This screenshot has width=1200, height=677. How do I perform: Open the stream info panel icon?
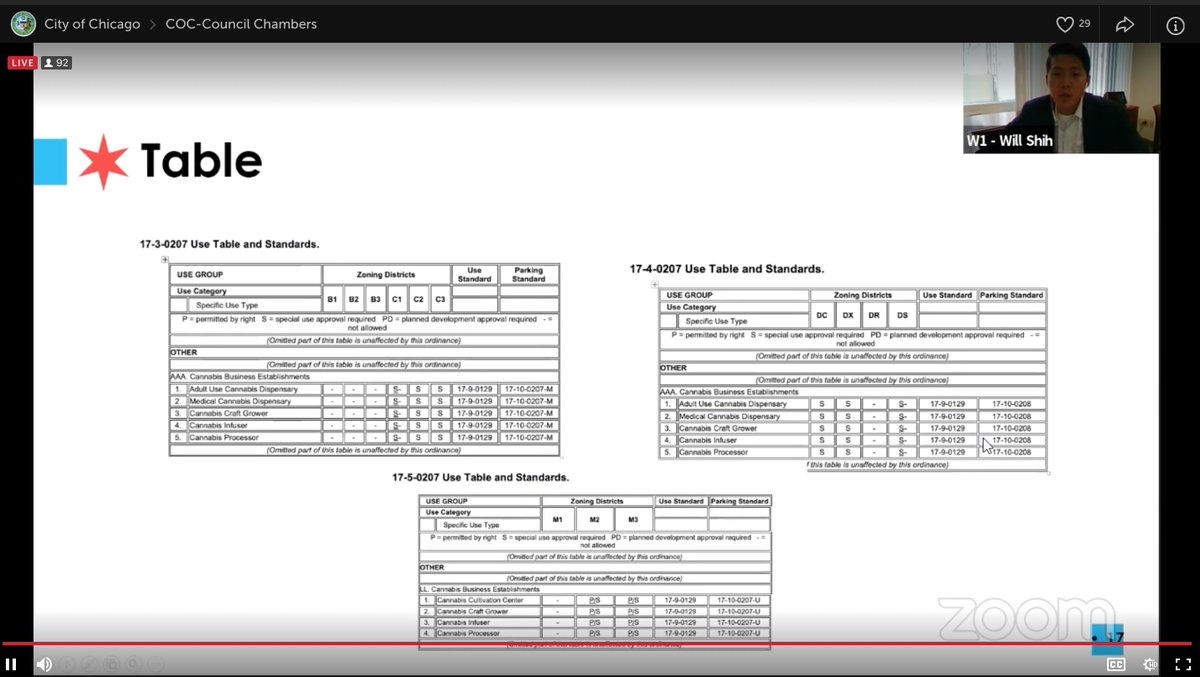pos(1175,25)
